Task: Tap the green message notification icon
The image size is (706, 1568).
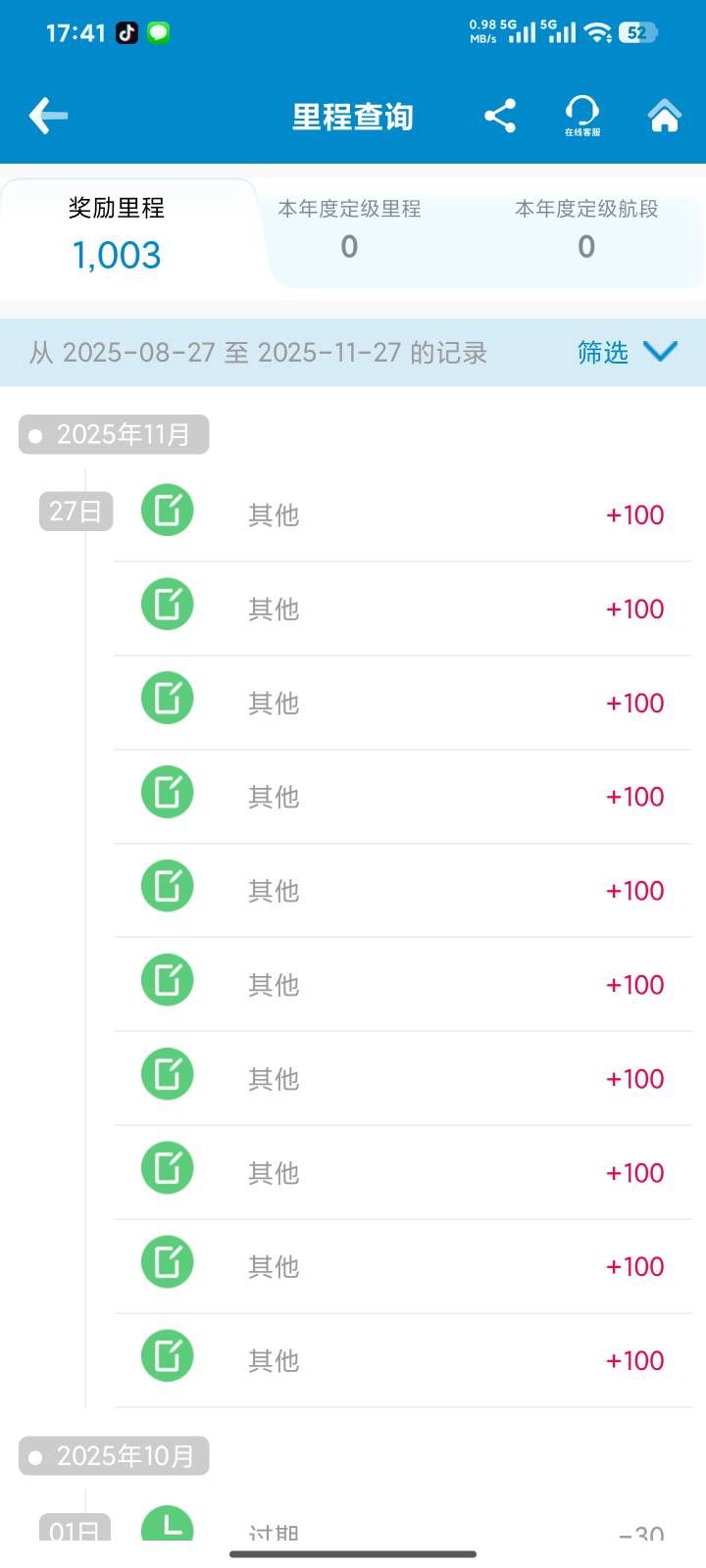Action: [x=159, y=32]
